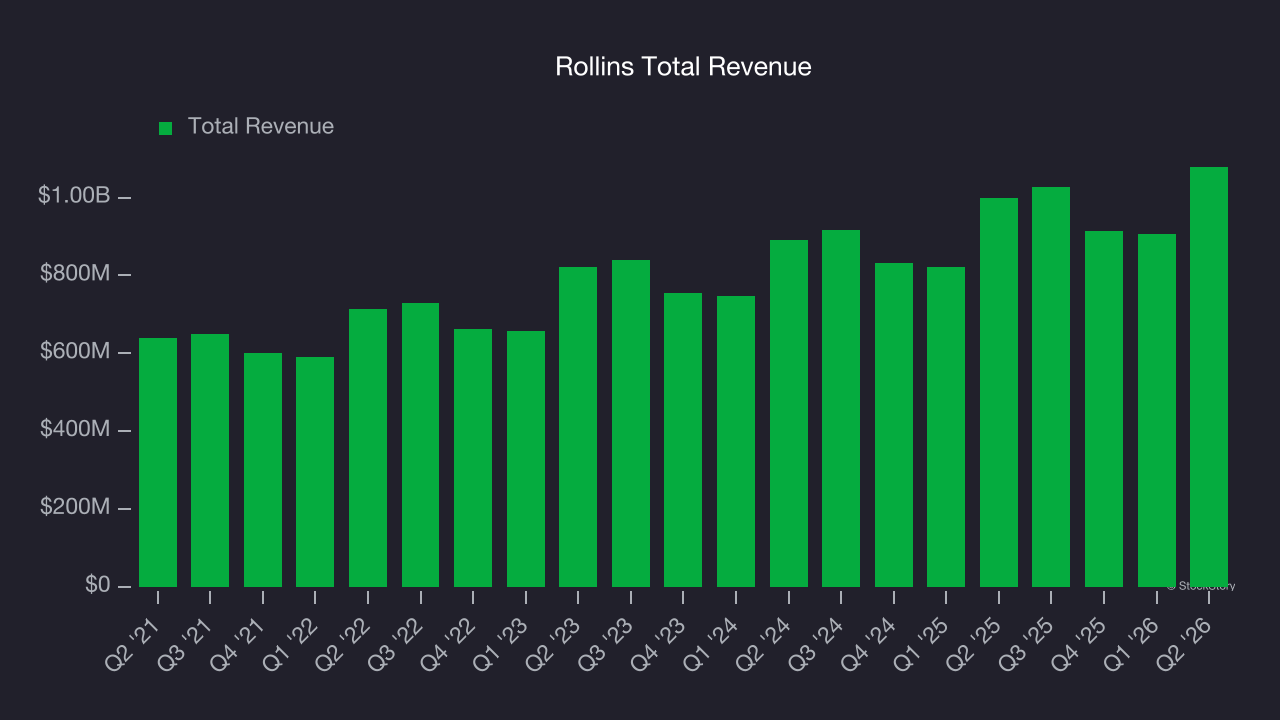
Task: Select the Q1 '23 revenue bar
Action: (526, 459)
